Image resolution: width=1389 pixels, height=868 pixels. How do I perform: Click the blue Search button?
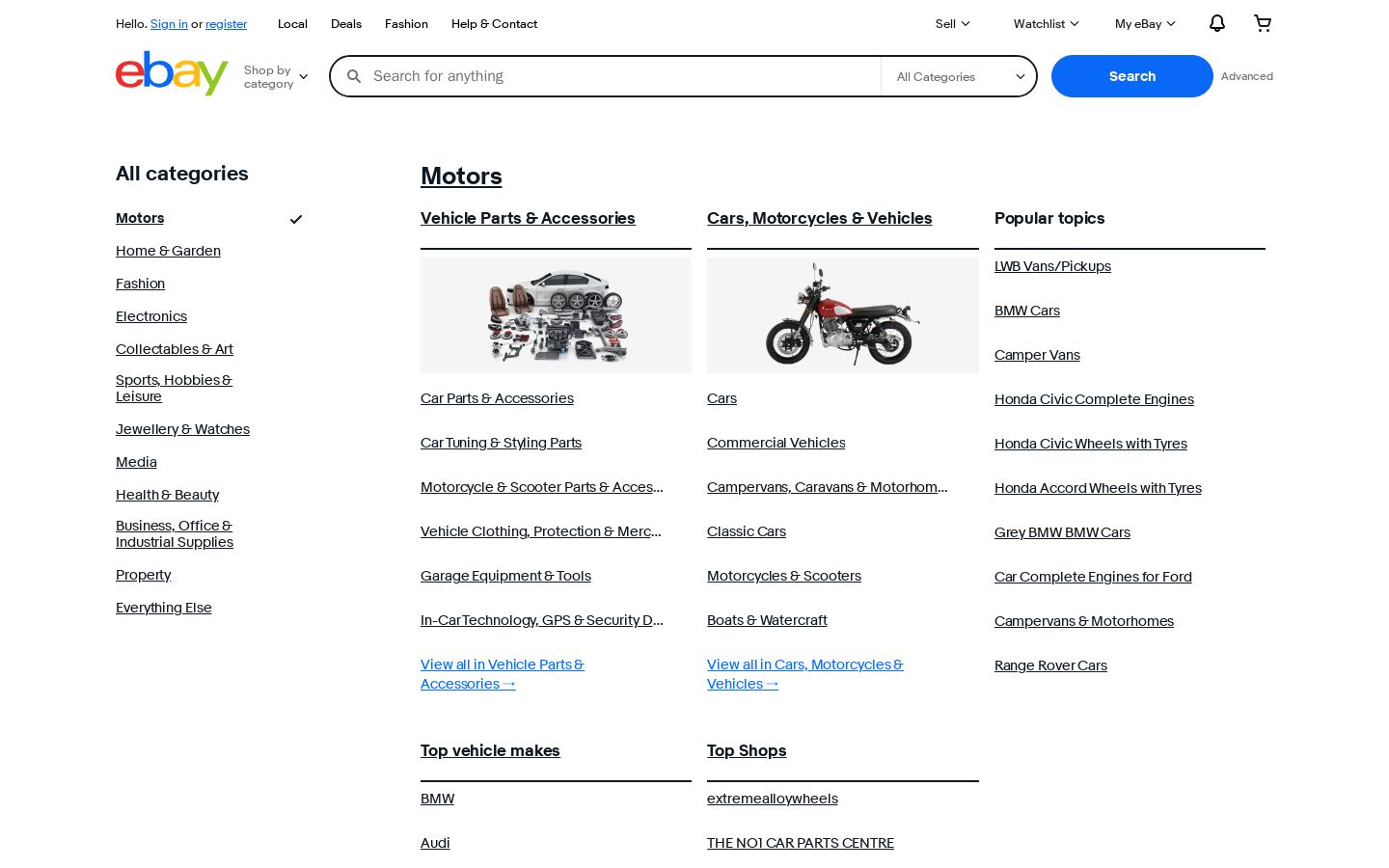tap(1132, 76)
